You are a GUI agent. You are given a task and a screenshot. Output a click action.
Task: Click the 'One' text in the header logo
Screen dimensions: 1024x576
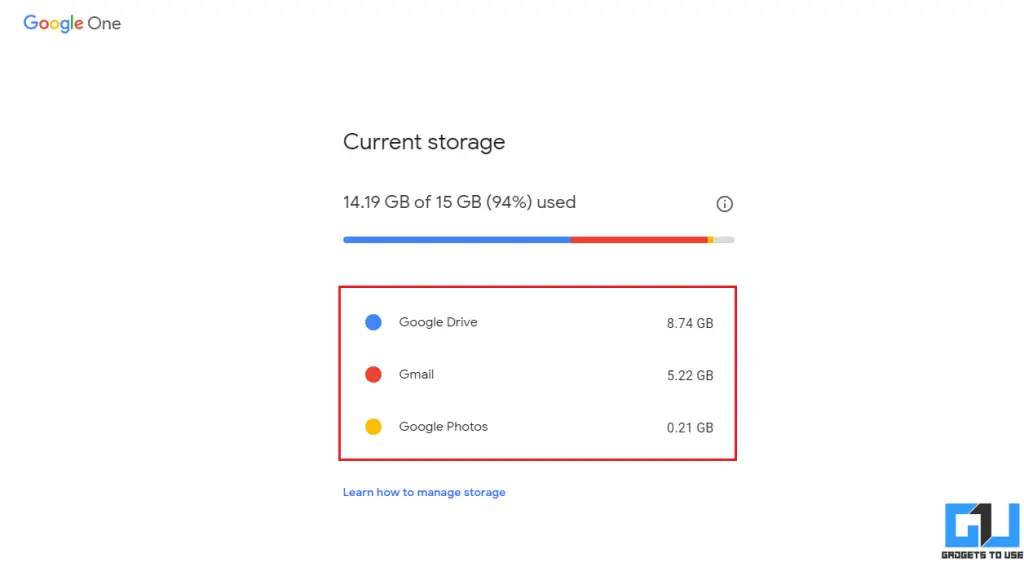pos(105,23)
